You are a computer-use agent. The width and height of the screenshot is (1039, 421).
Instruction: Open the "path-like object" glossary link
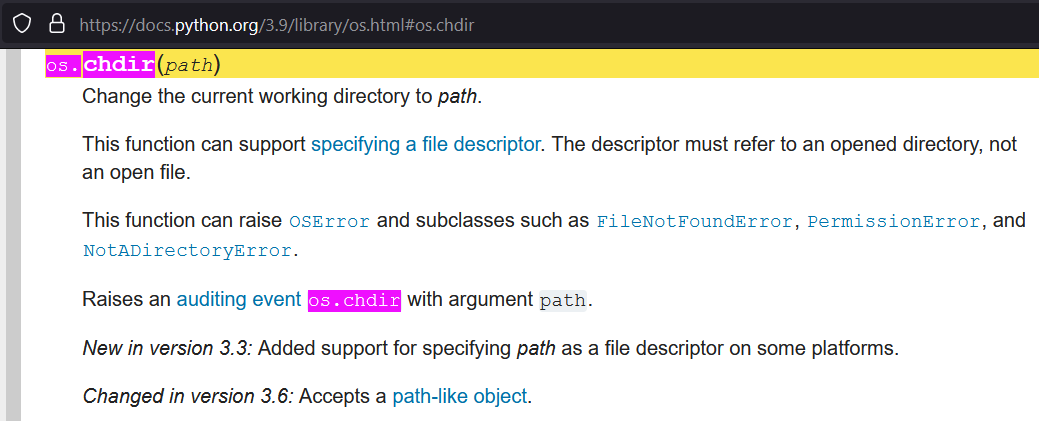[459, 396]
